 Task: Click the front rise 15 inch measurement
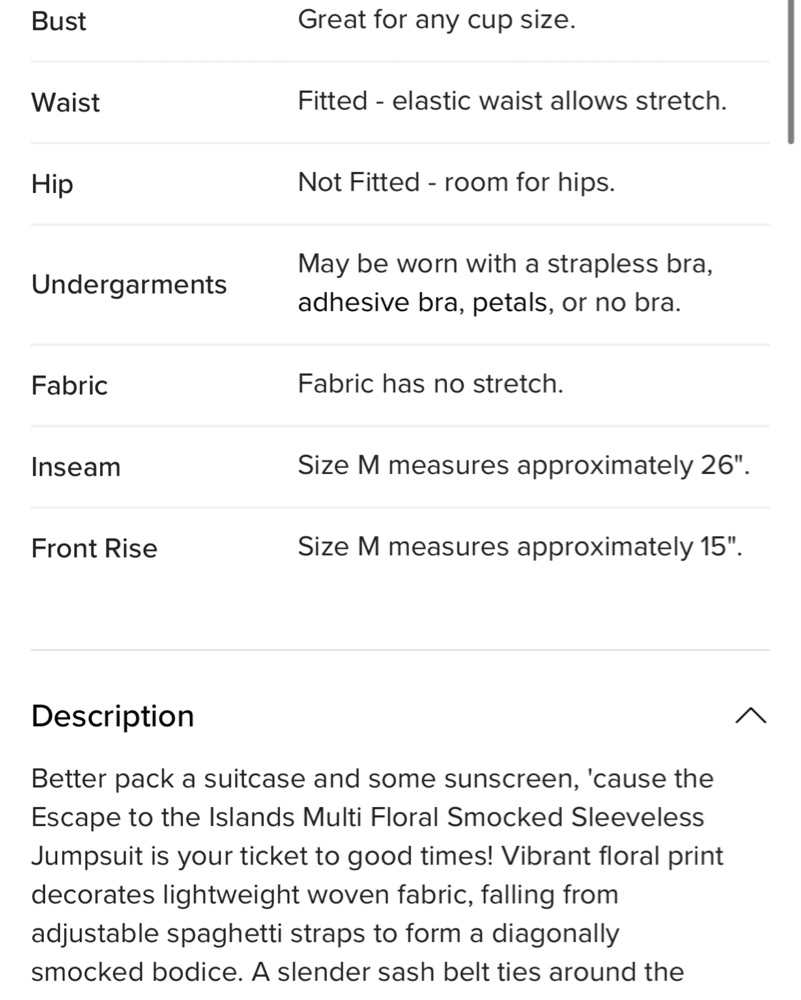tap(520, 547)
